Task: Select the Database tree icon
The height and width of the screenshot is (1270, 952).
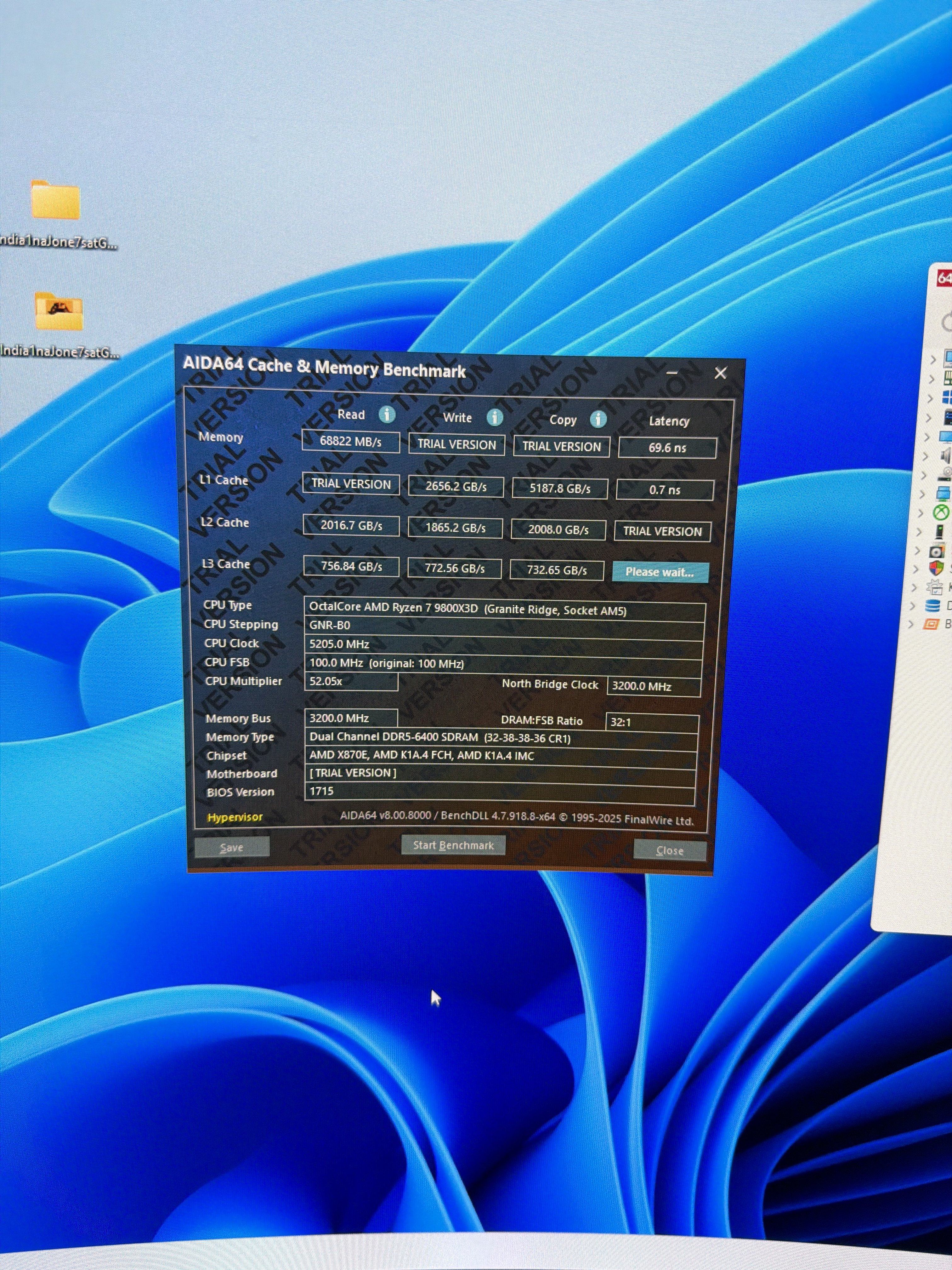Action: (932, 606)
